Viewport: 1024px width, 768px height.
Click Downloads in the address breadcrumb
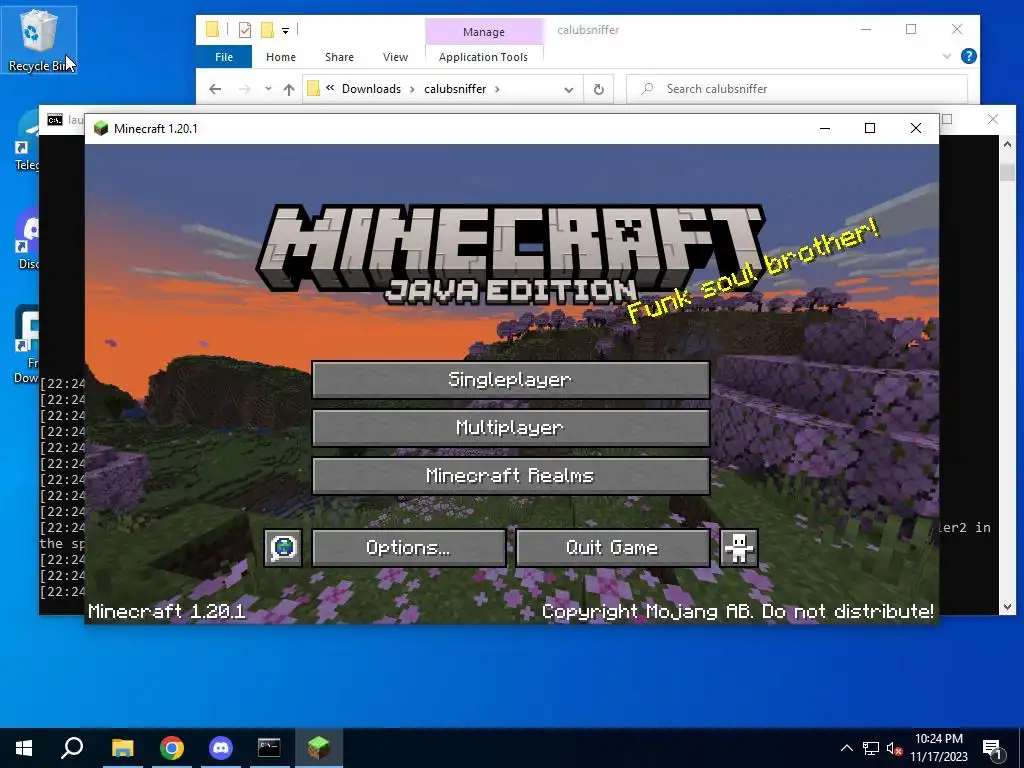pos(371,89)
